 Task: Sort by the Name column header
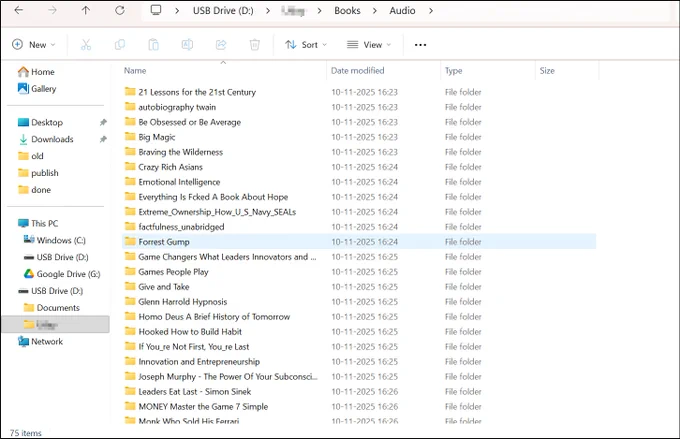click(135, 70)
